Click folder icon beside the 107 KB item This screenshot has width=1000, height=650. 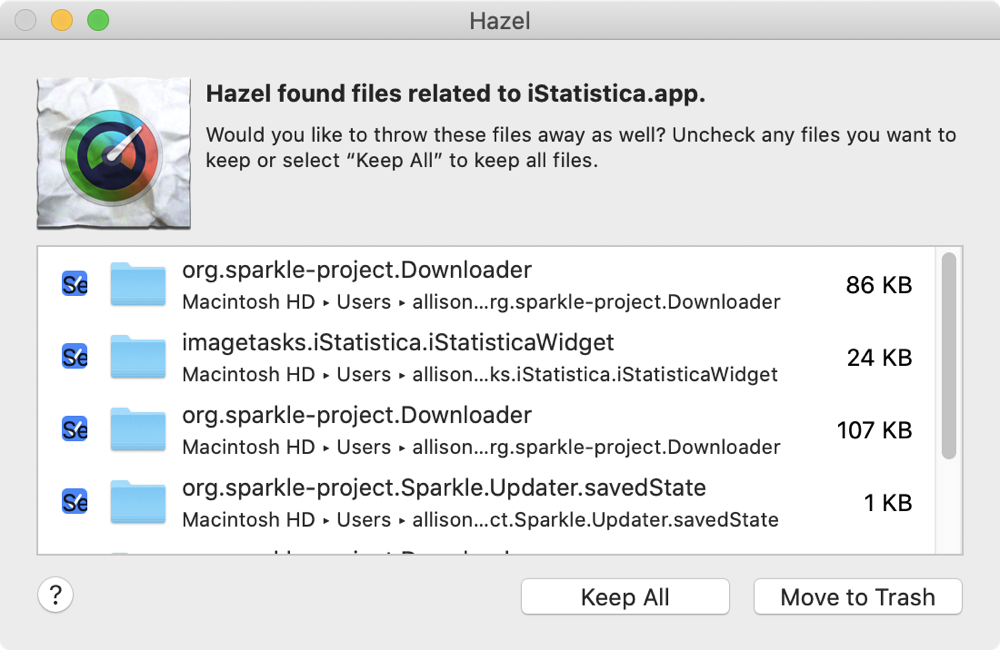(138, 430)
